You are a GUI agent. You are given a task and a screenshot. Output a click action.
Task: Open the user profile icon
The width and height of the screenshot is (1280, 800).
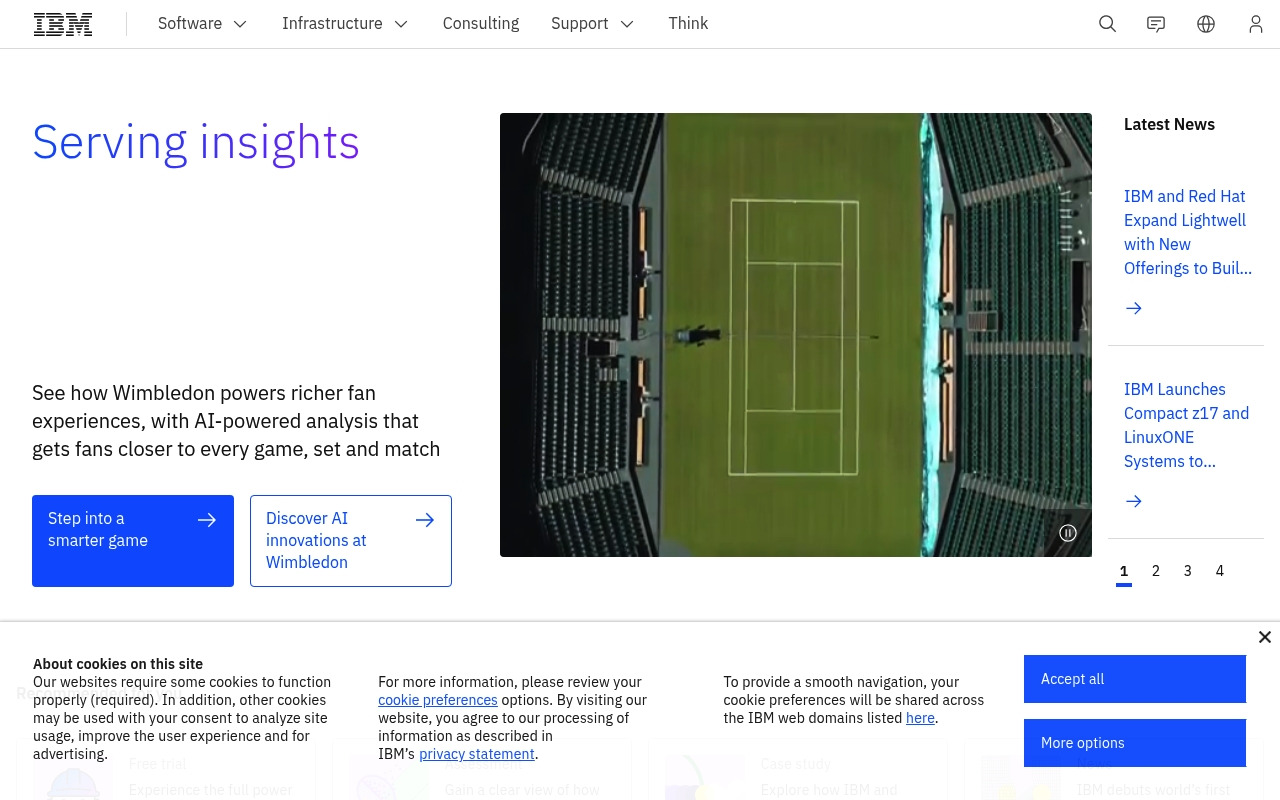pos(1256,24)
